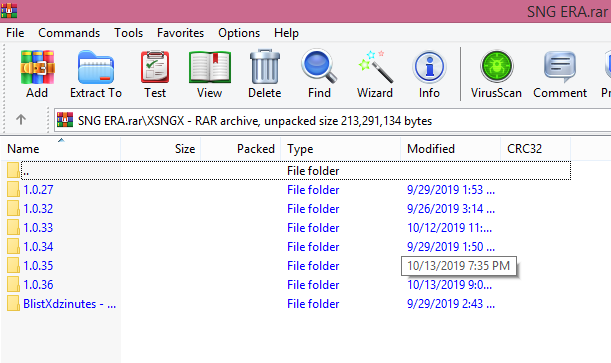611x363 pixels.
Task: Click folder icon of 1.0.27
Action: tap(13, 190)
